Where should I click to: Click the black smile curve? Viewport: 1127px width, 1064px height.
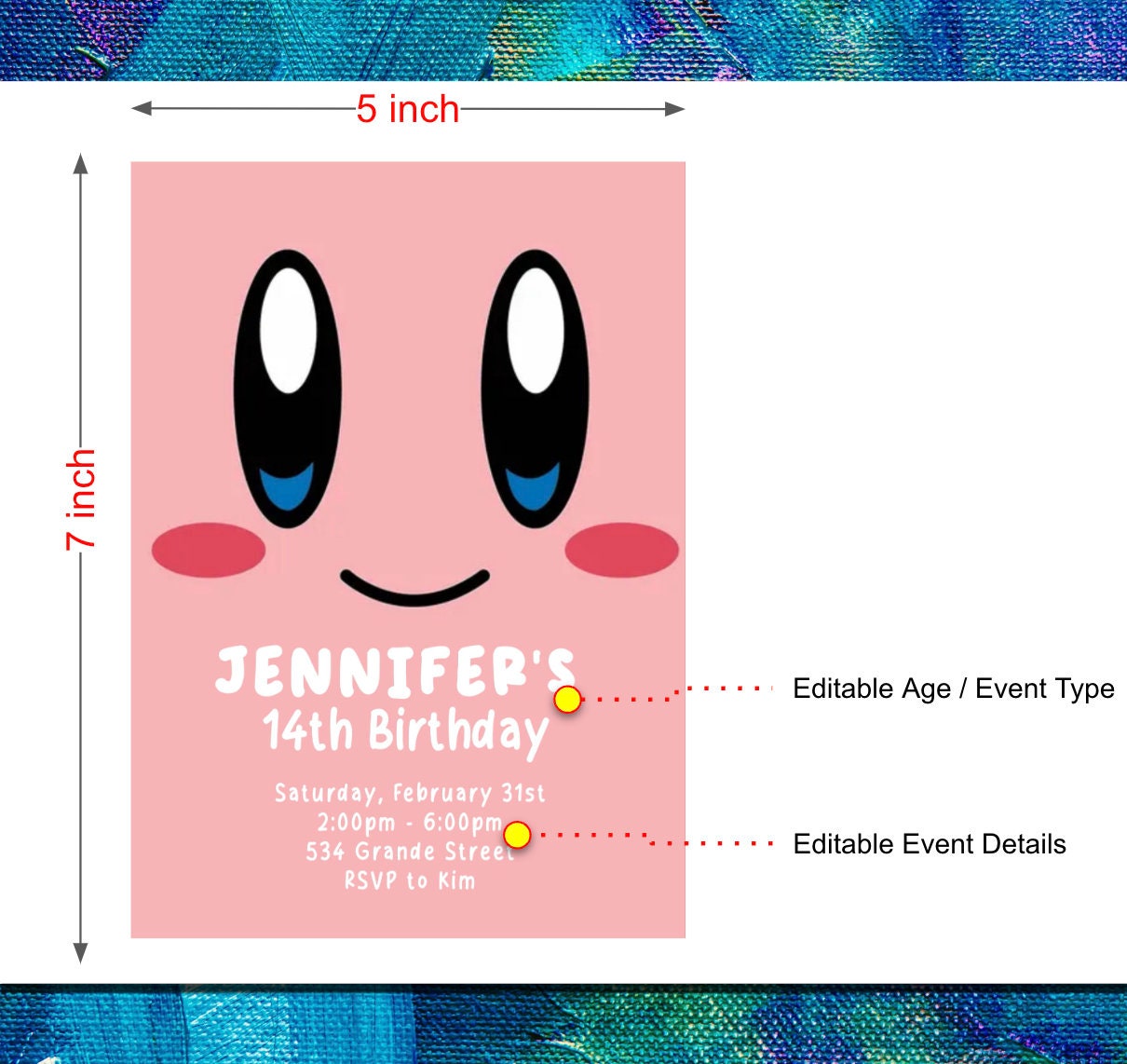point(414,588)
